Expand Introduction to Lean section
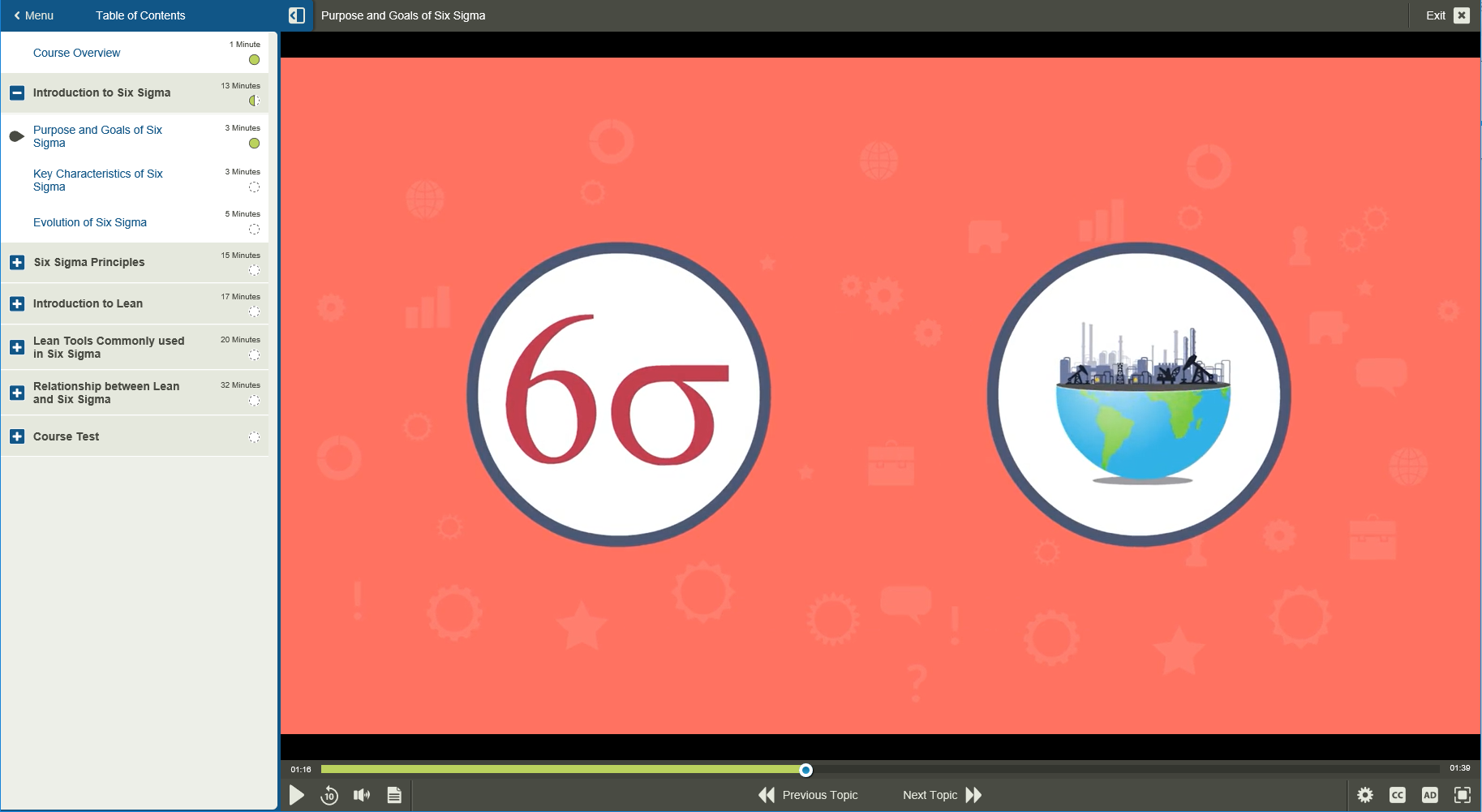The height and width of the screenshot is (812, 1482). [17, 303]
